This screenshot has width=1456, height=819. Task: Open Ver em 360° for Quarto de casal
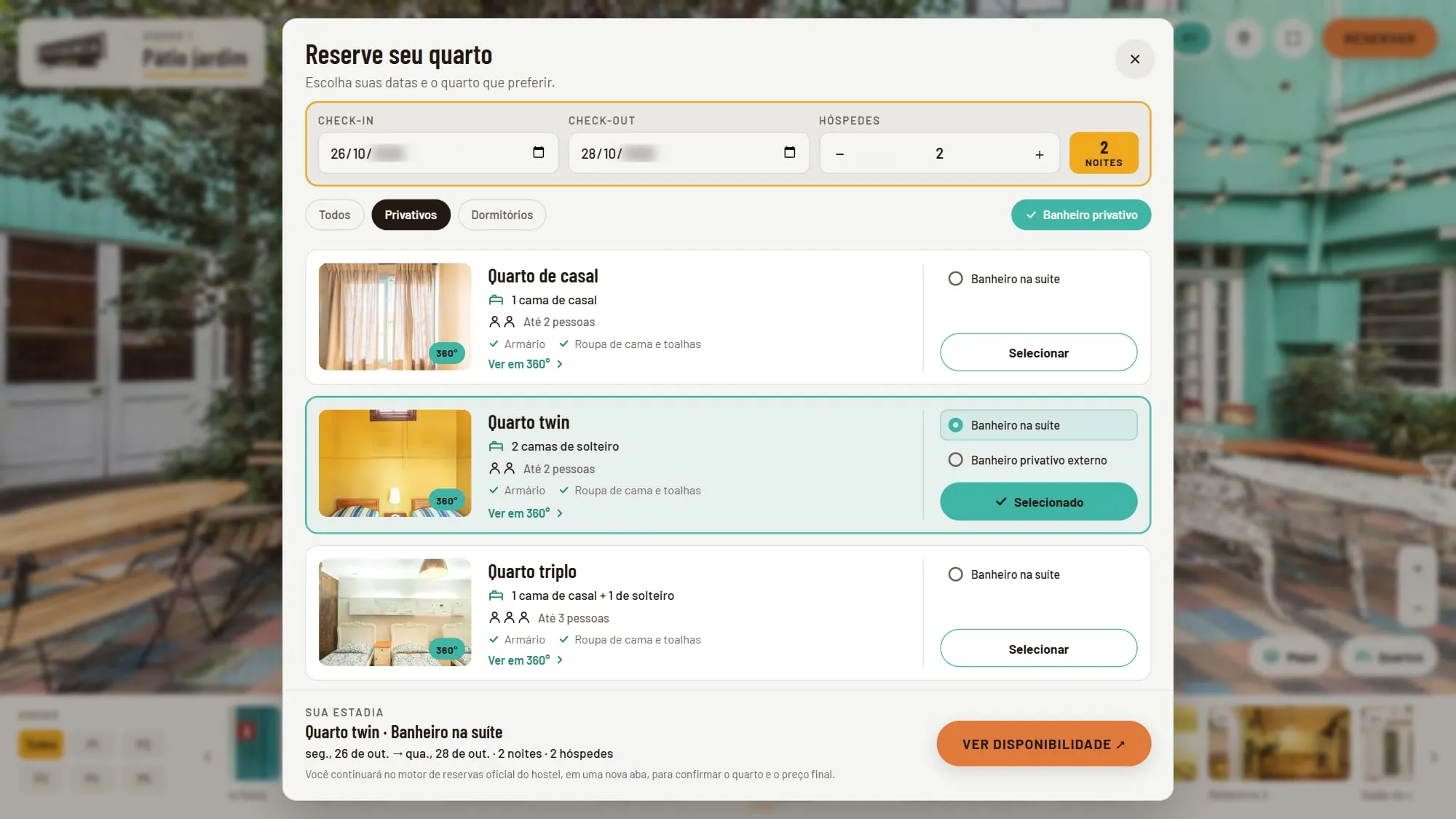click(525, 364)
